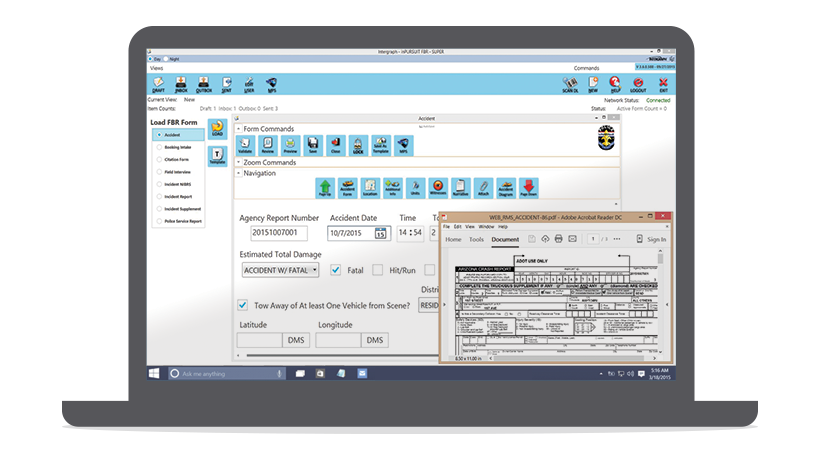Open the Inbox view icon
Screen dimensions: 820x460
(181, 84)
